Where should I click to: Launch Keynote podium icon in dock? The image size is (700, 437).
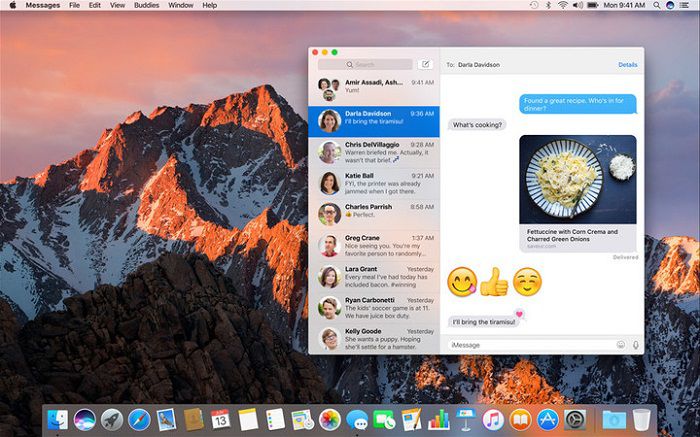[x=466, y=420]
